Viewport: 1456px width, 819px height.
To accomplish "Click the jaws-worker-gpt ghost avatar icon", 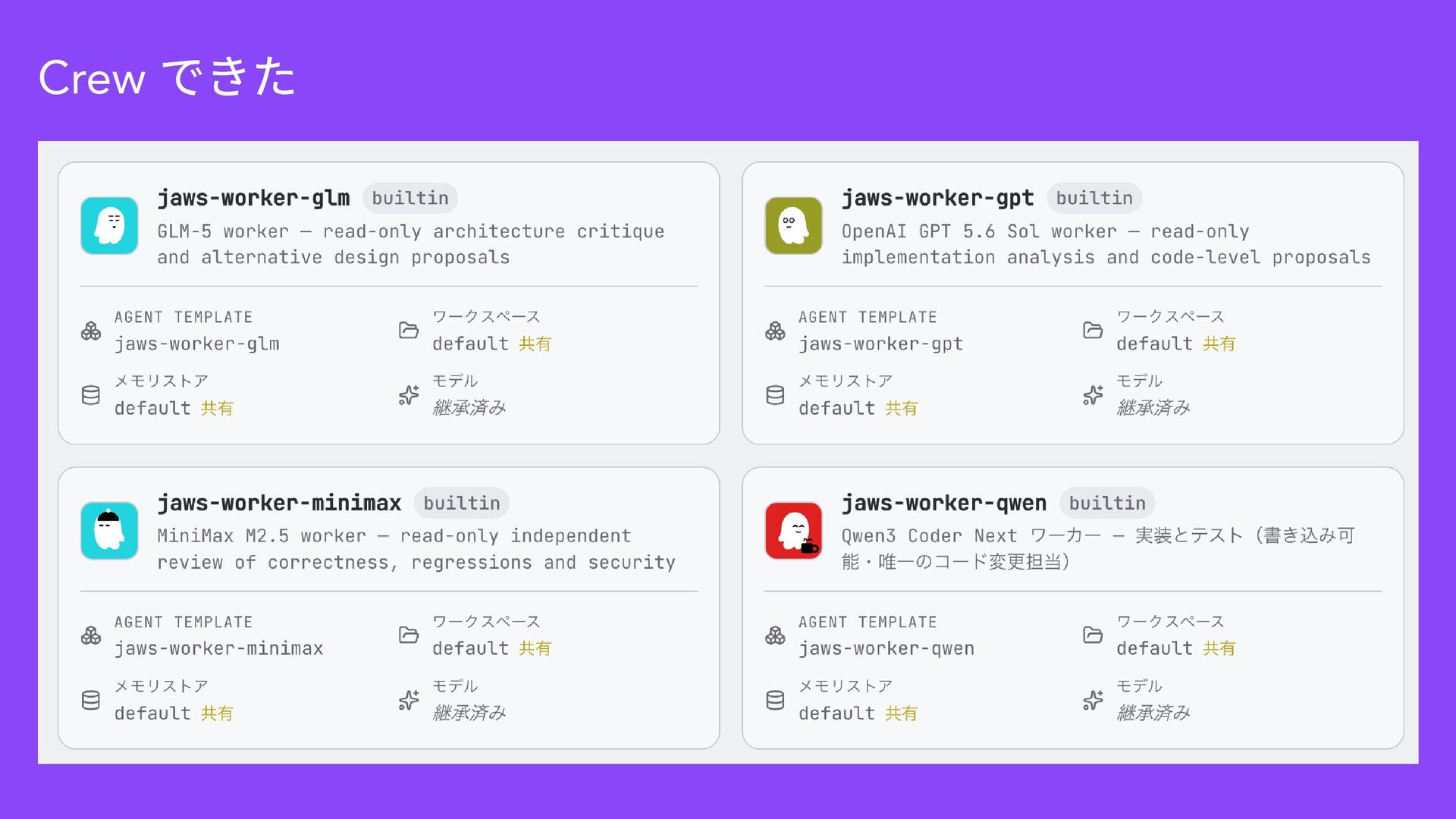I will coord(793,225).
